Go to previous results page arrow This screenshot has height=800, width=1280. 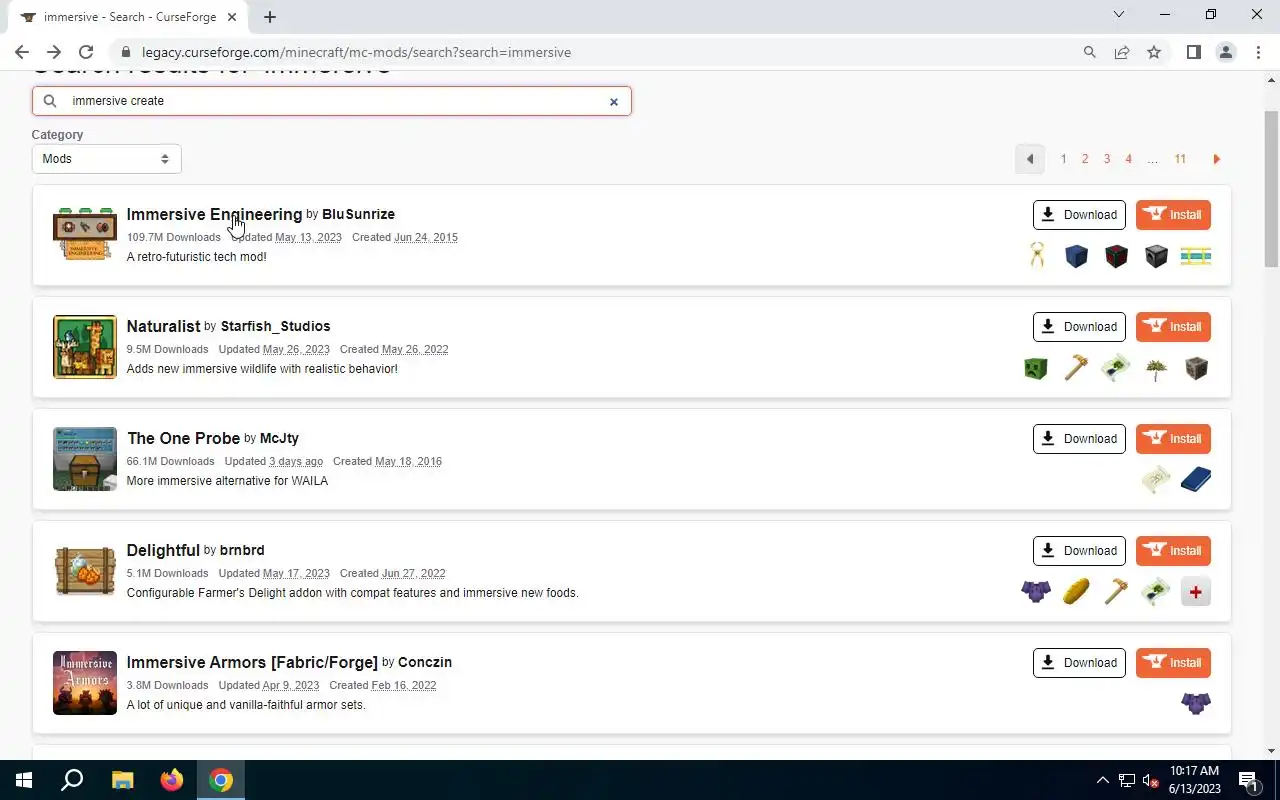(x=1029, y=159)
